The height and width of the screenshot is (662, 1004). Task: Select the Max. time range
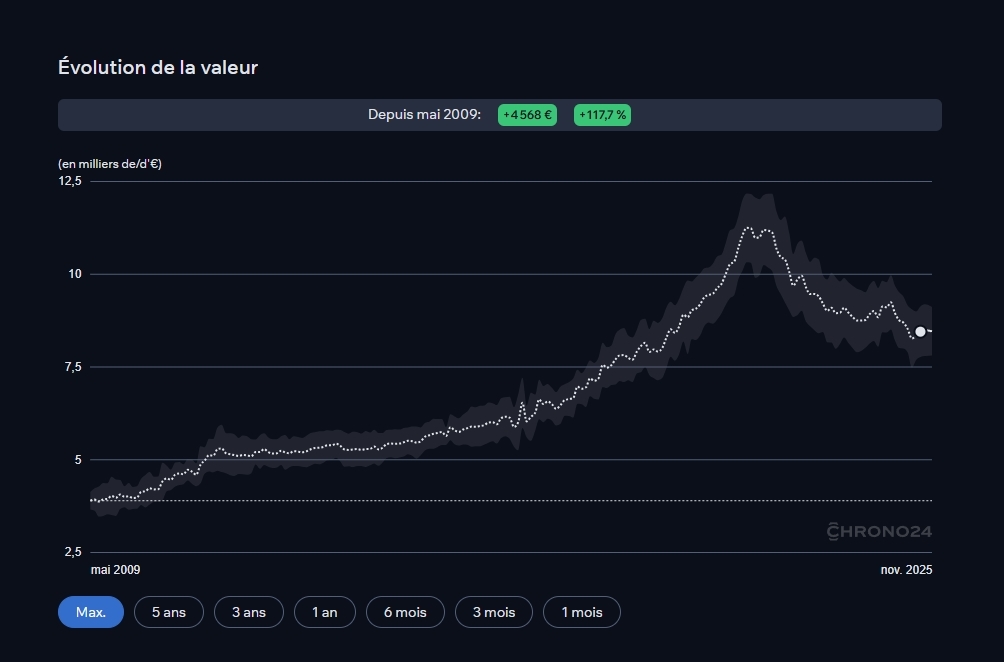[91, 612]
